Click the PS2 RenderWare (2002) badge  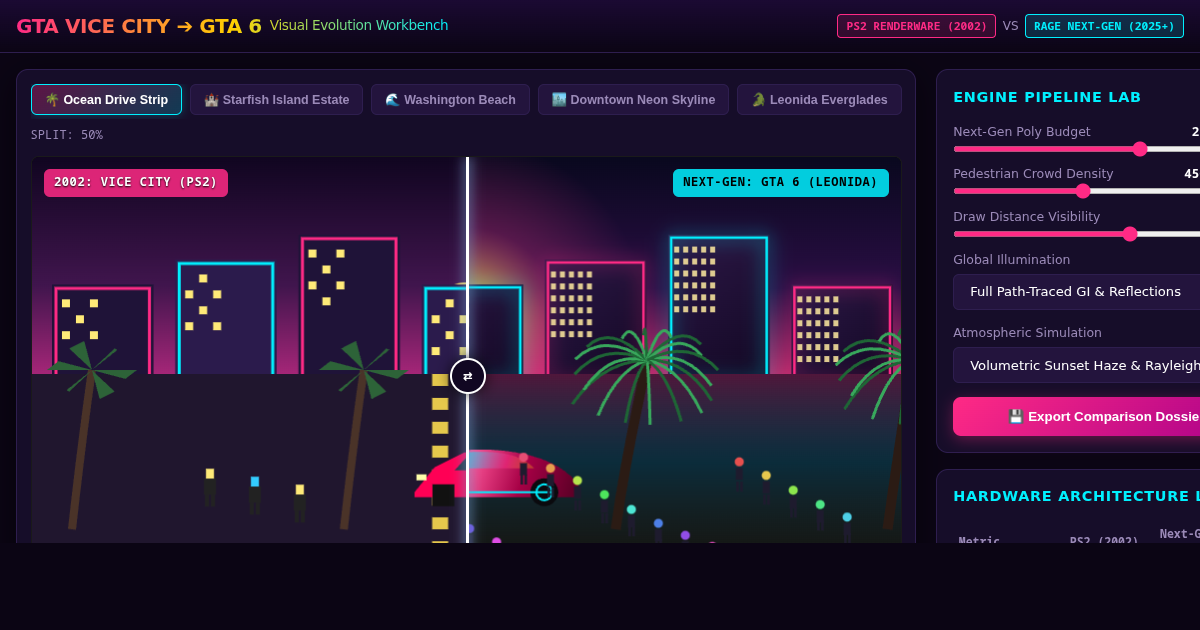coord(916,26)
